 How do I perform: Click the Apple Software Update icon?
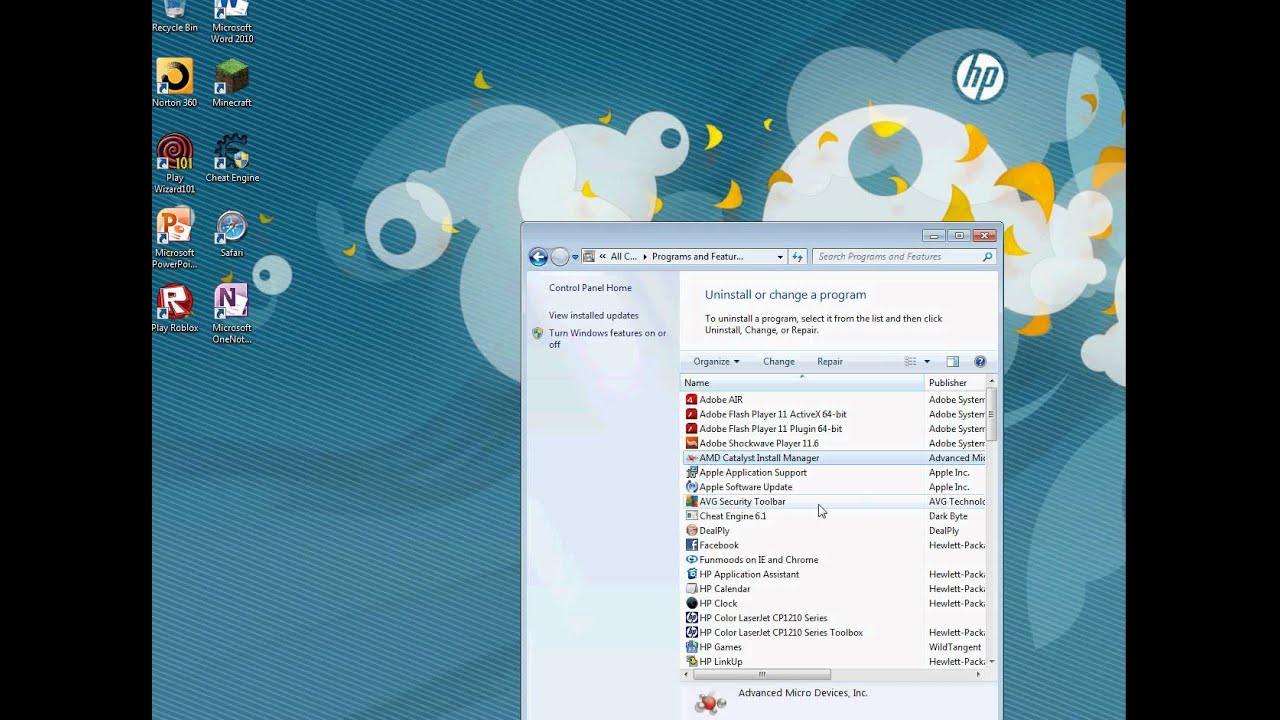(691, 487)
